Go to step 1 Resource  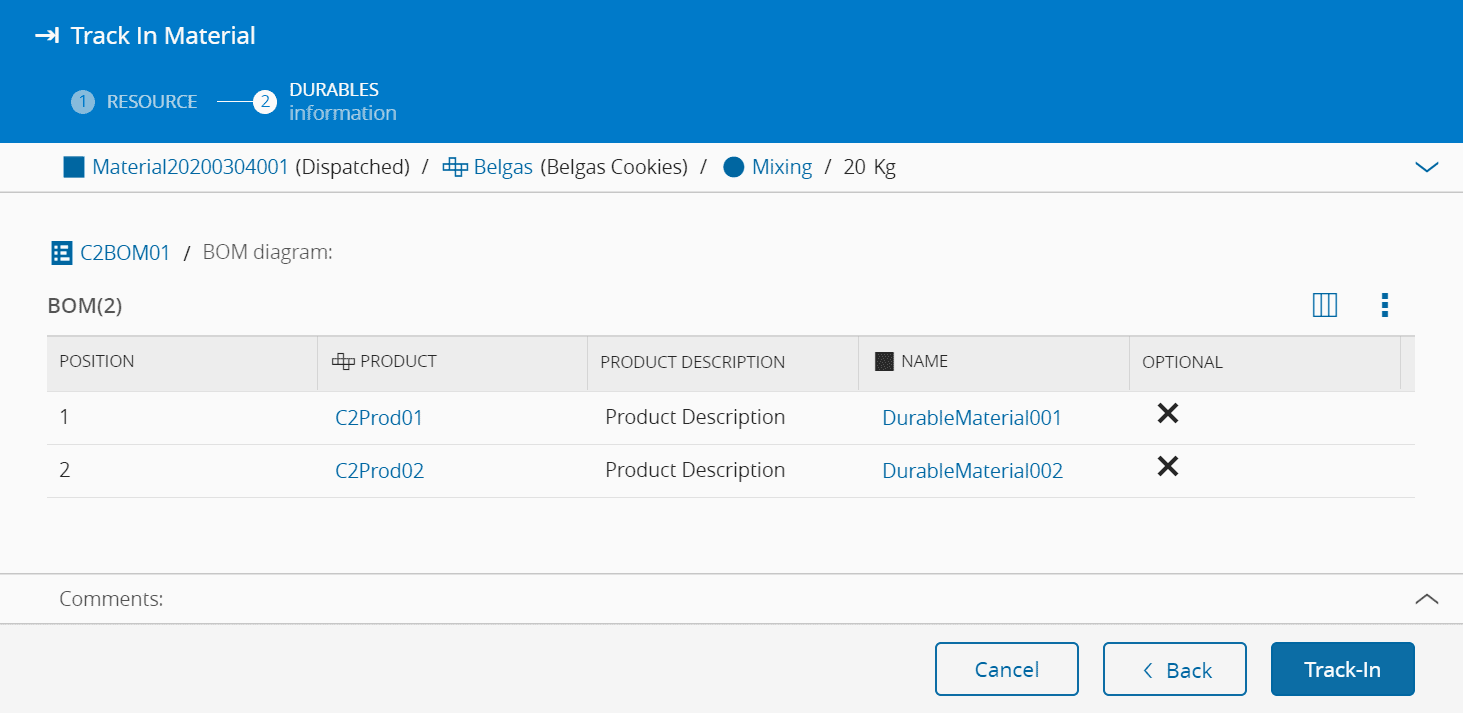click(135, 102)
